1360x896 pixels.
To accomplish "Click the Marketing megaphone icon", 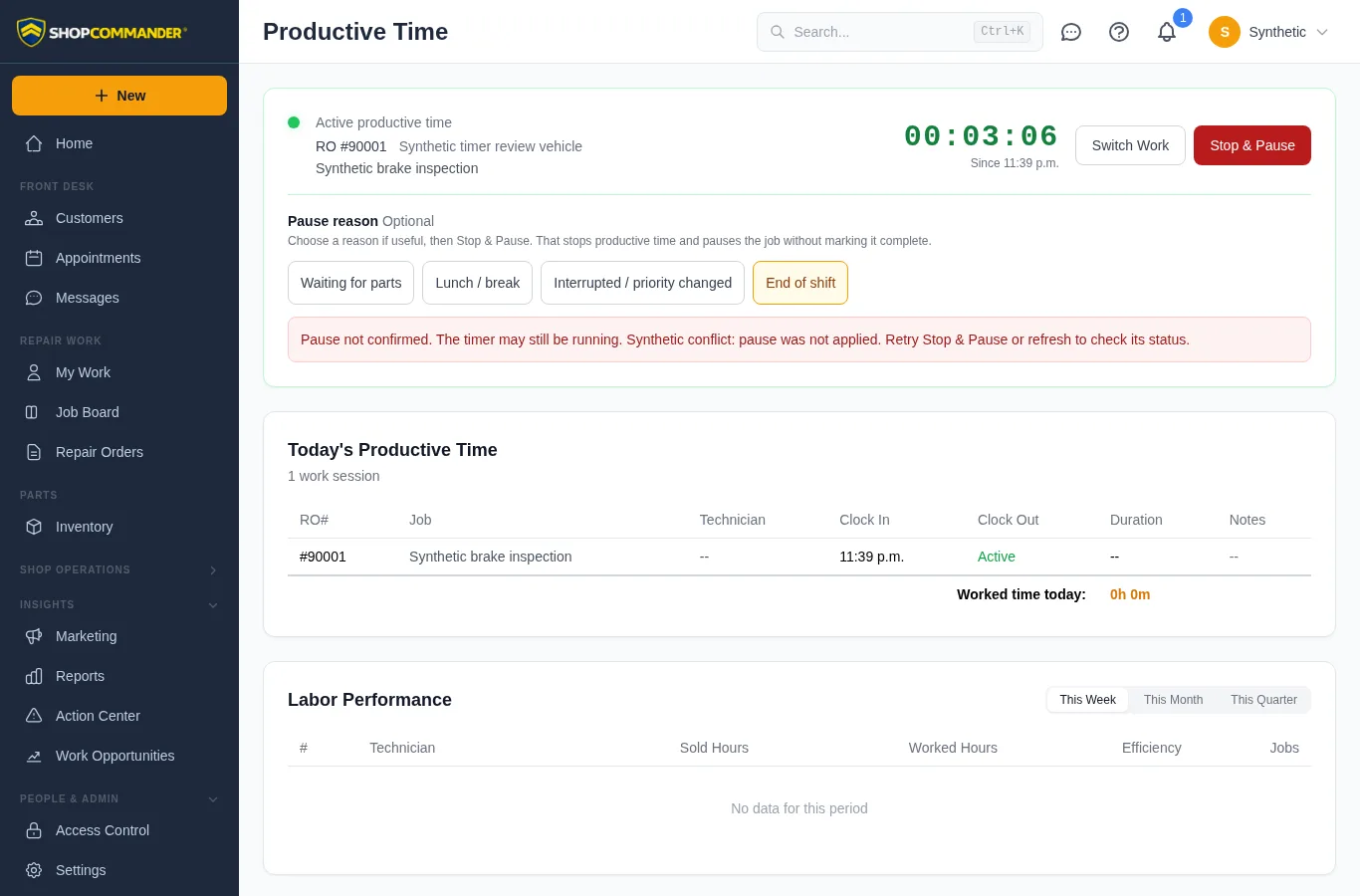I will (x=34, y=636).
